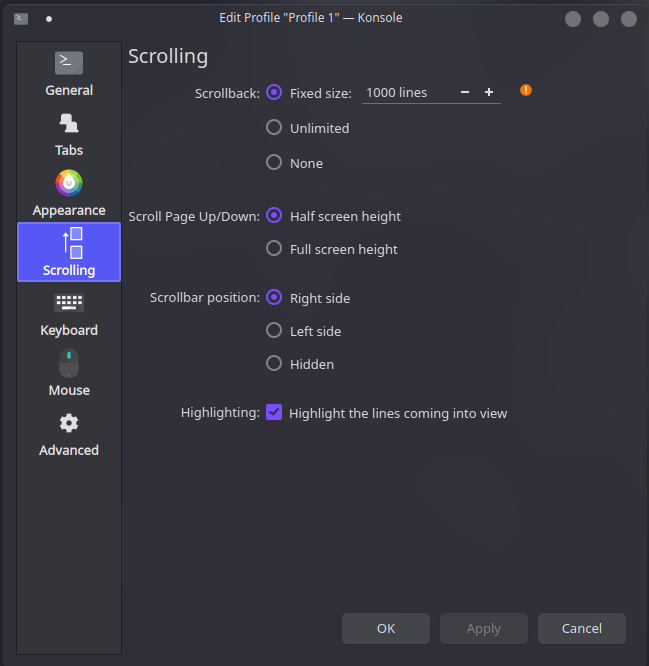Select the Scrolling page icon

[x=69, y=242]
